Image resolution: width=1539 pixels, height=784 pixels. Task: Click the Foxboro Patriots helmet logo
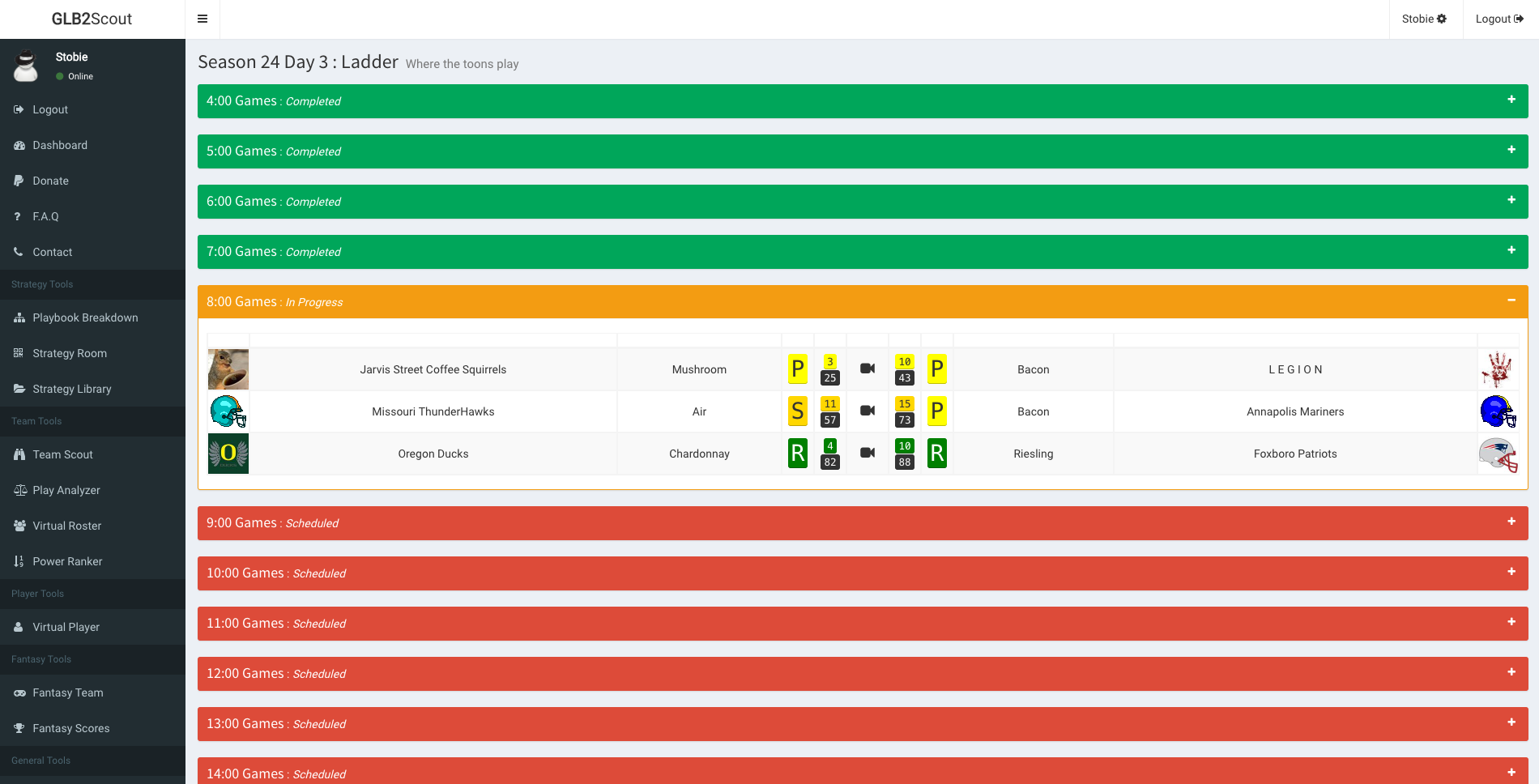(x=1498, y=454)
